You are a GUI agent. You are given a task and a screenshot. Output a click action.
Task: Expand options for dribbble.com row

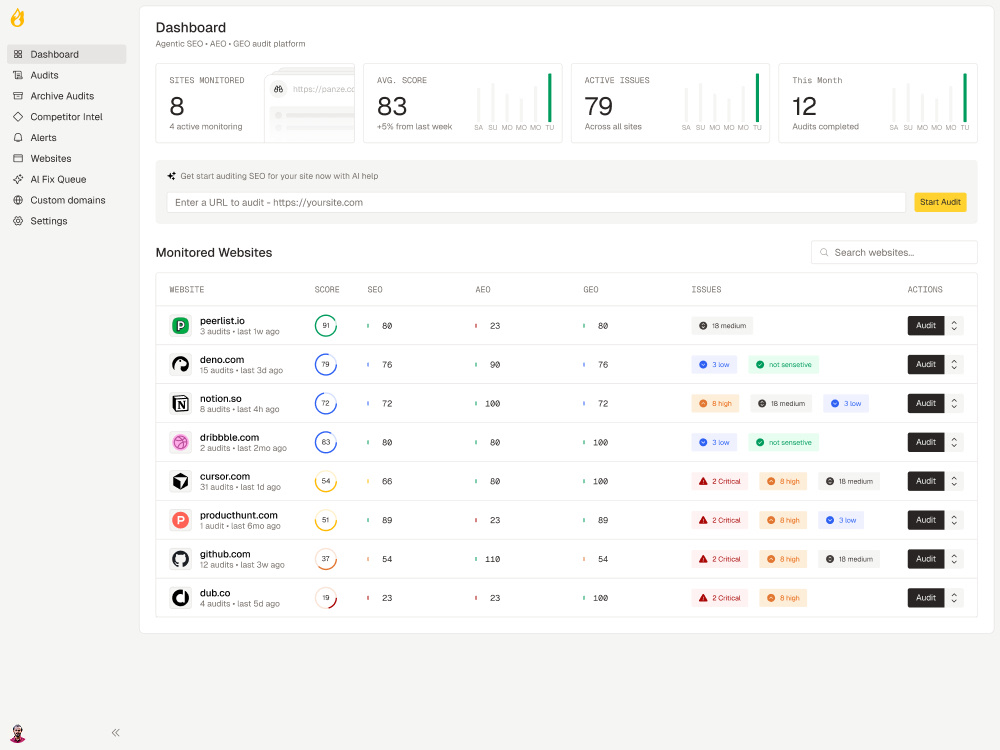(x=954, y=443)
